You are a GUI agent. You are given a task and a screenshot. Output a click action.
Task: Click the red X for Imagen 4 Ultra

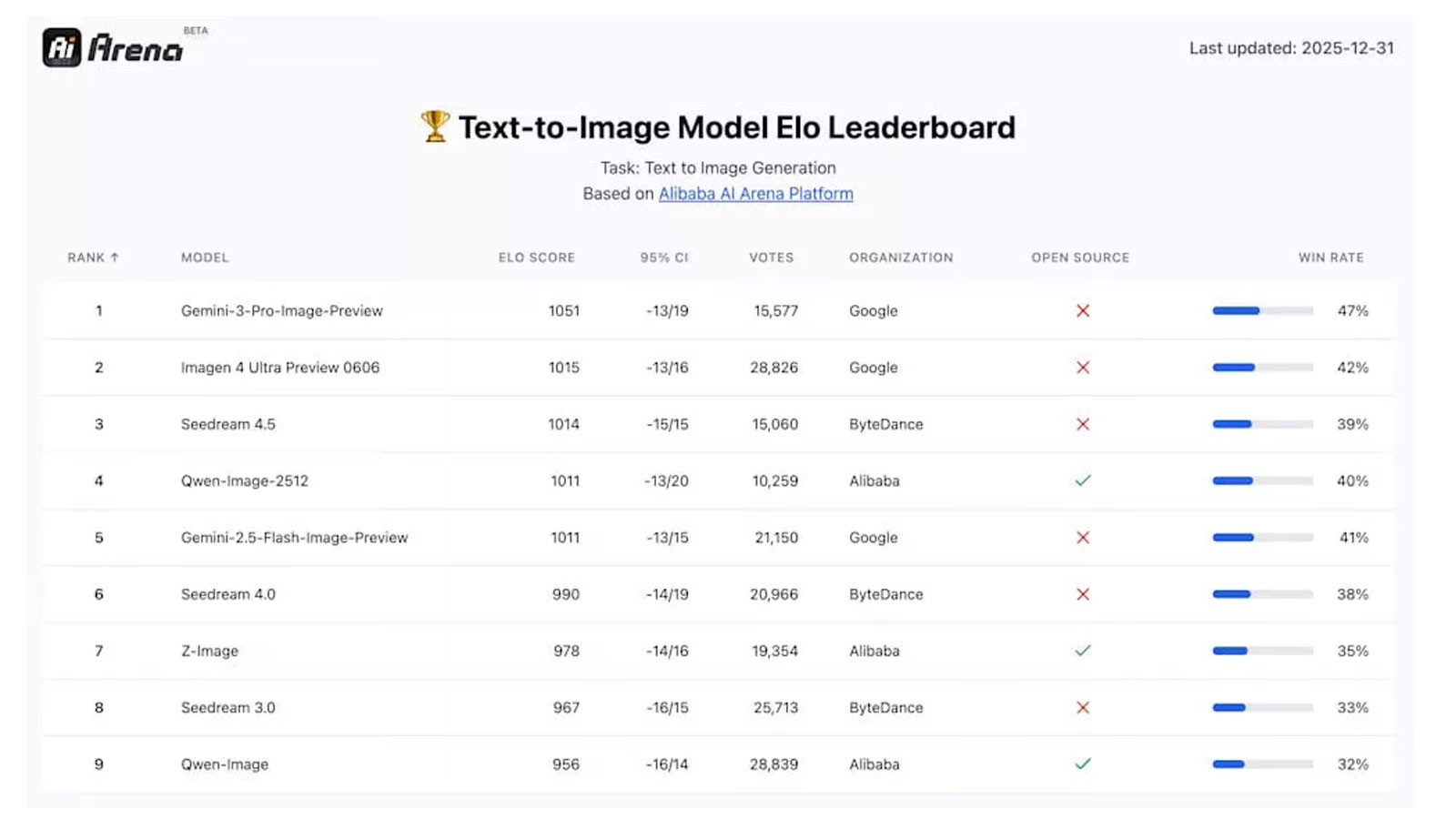coord(1082,368)
